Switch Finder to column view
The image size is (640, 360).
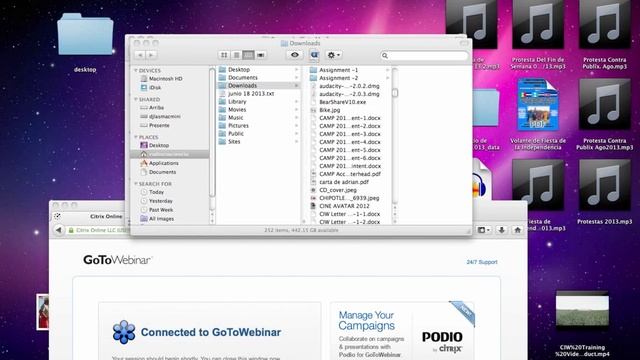click(248, 55)
